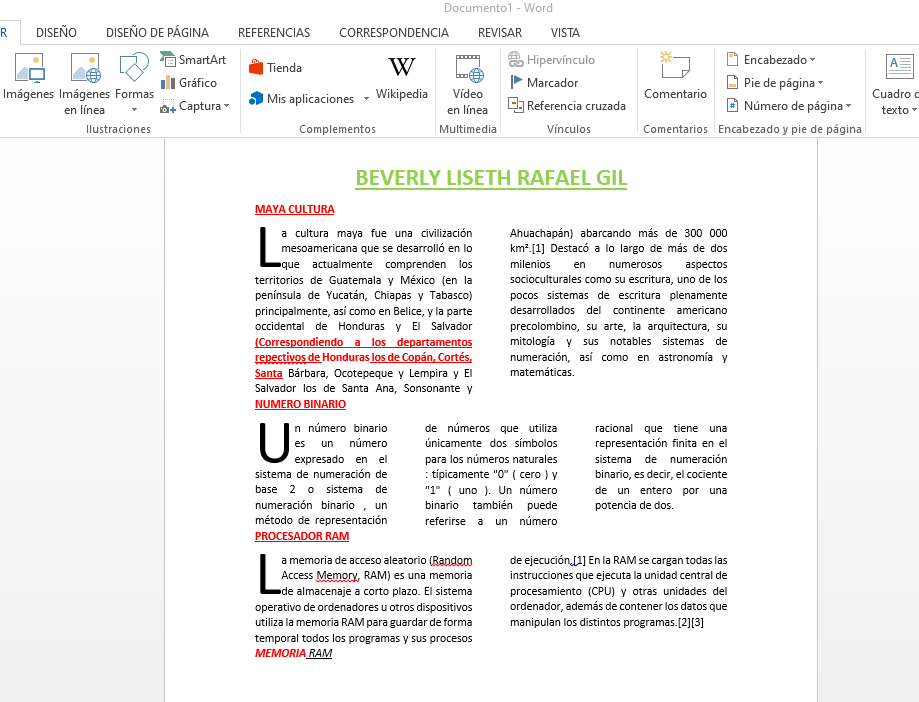Click the MEMORIA RAM heading
This screenshot has width=919, height=702.
pos(294,653)
